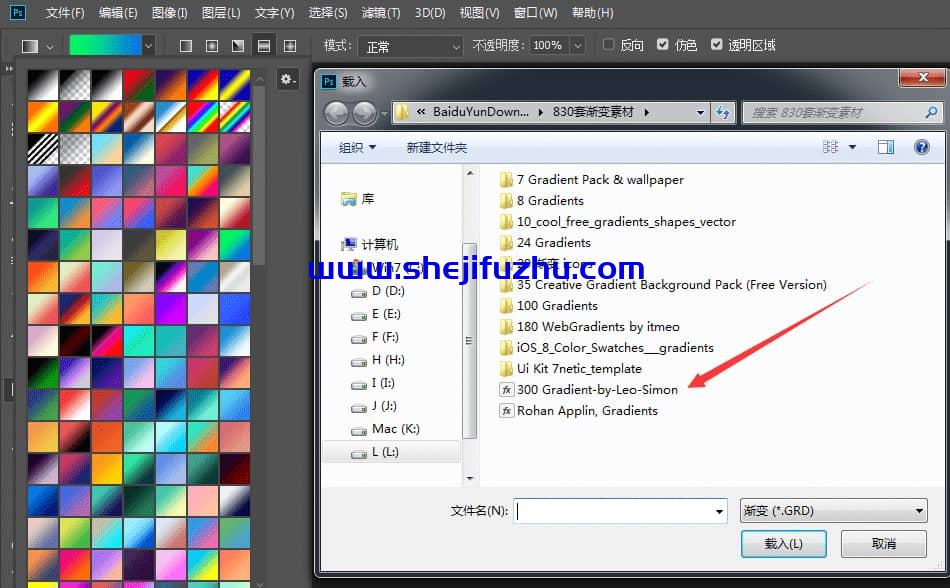Expand the tool preset picker arrow
Viewport: 950px width, 588px height.
point(50,47)
